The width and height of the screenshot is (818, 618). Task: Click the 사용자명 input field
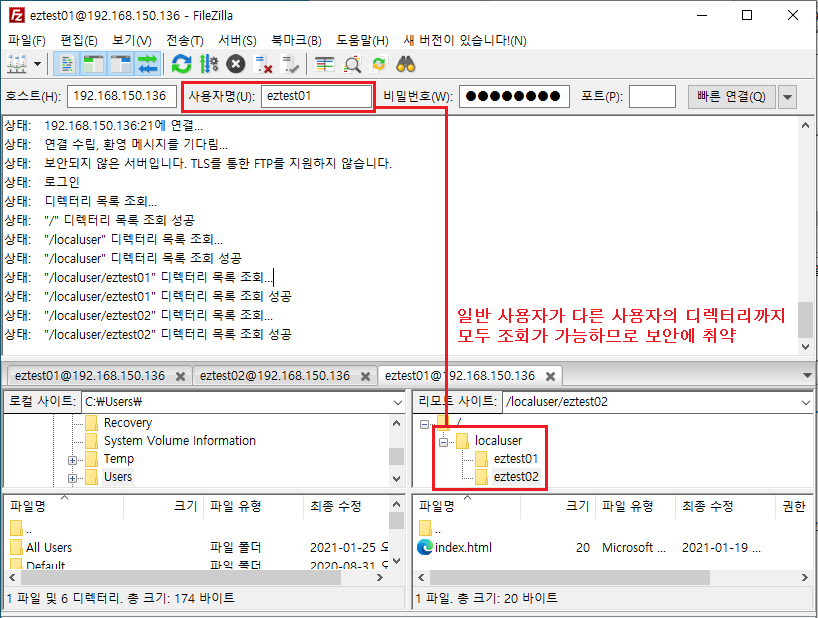316,96
